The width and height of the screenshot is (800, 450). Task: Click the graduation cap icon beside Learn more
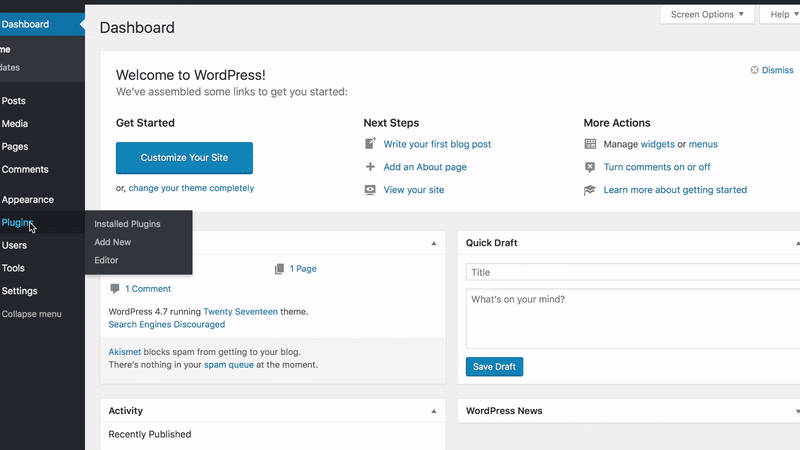590,190
